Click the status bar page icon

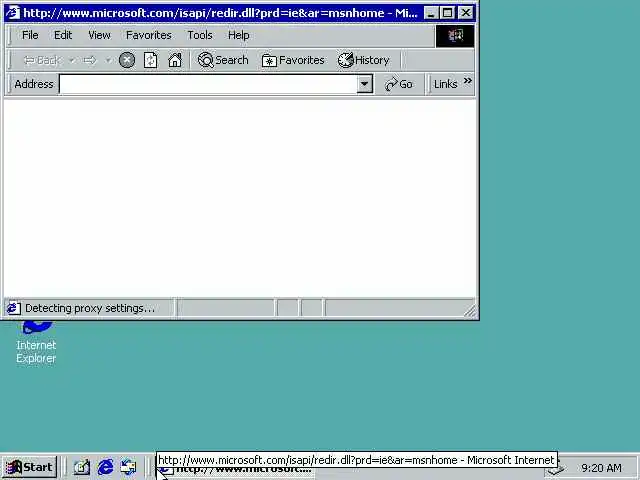point(13,308)
